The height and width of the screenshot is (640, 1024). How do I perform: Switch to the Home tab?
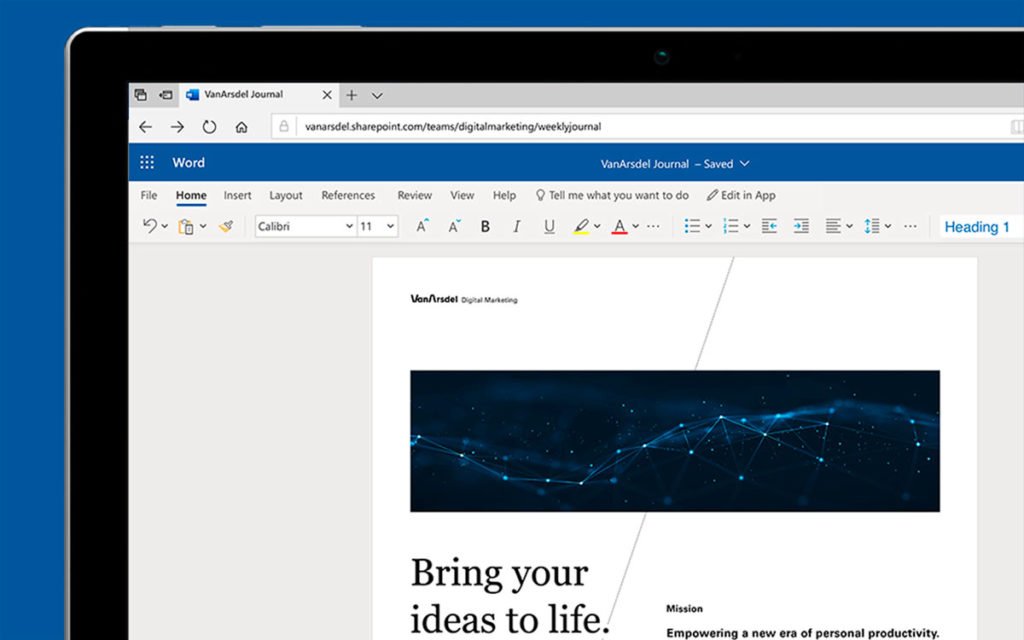(x=191, y=195)
